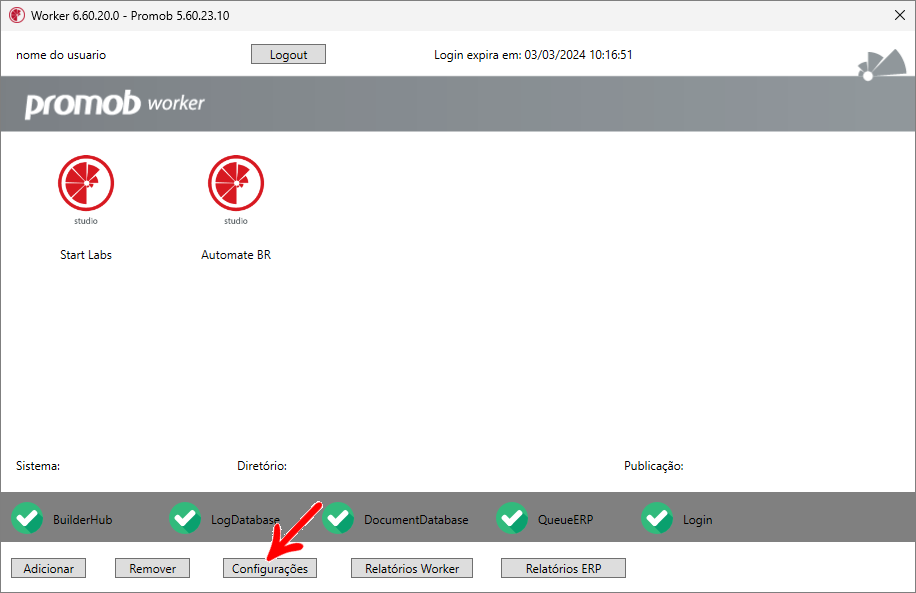
Task: Click the 'Login' status label
Action: (698, 519)
